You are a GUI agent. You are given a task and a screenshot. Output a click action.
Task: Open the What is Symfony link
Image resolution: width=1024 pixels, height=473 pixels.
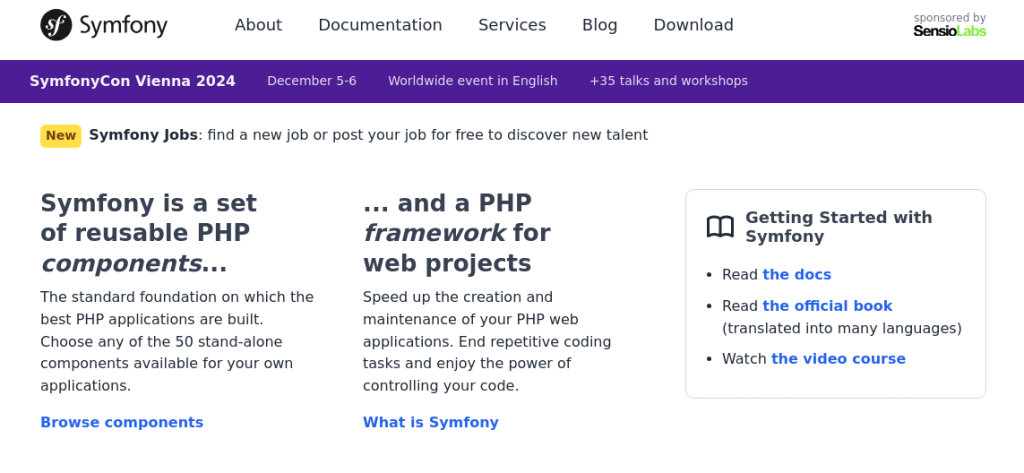431,422
